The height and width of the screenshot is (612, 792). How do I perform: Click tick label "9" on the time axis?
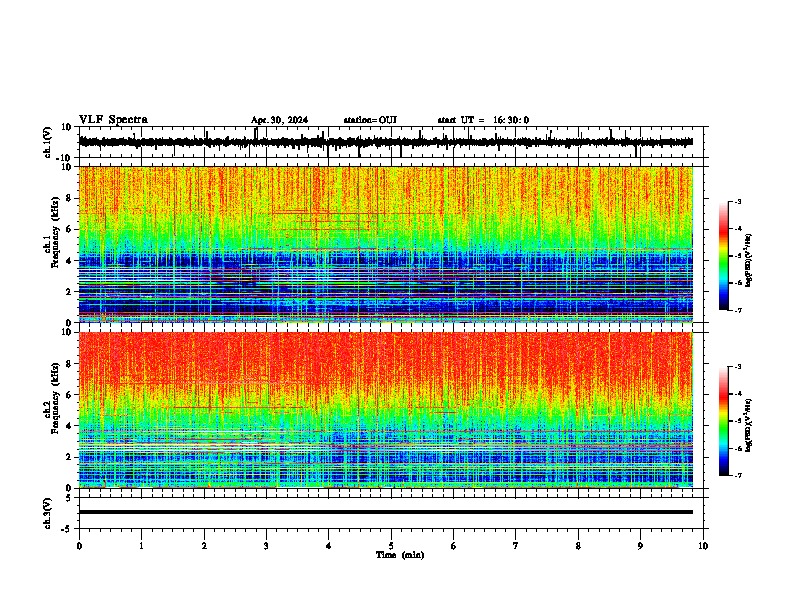pyautogui.click(x=640, y=546)
